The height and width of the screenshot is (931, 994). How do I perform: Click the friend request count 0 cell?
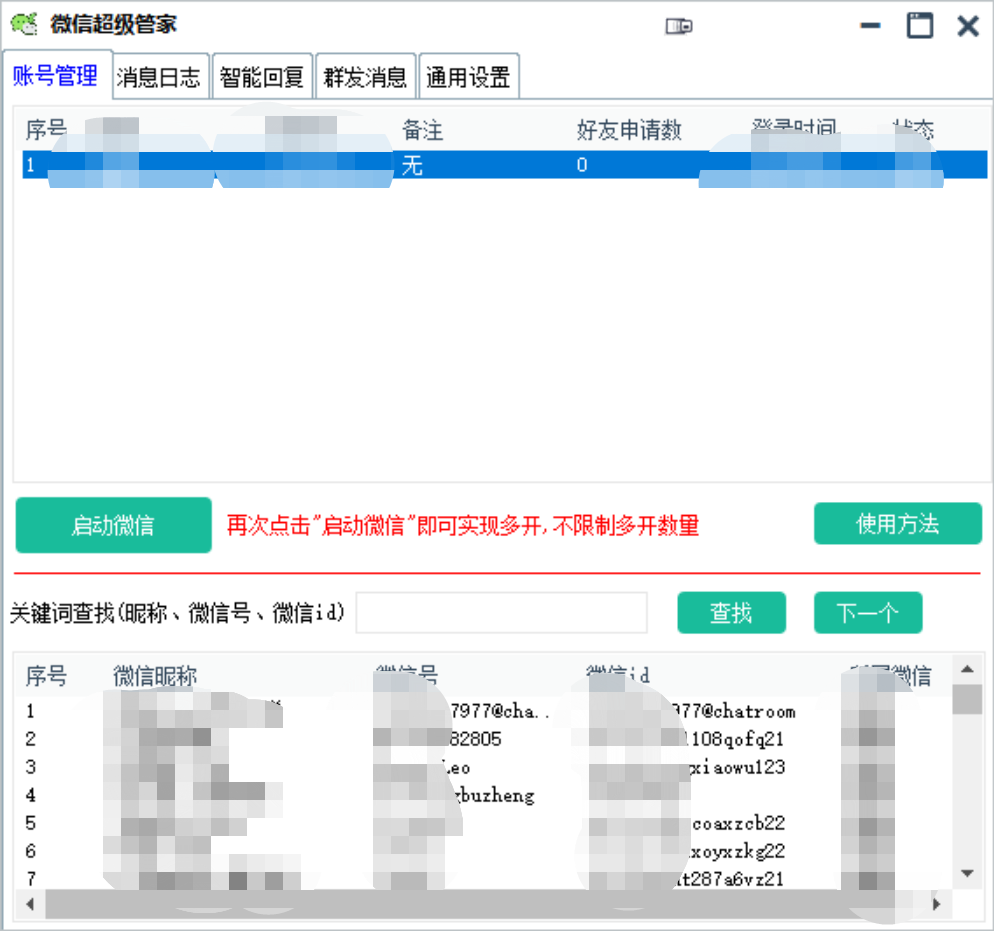coord(582,165)
